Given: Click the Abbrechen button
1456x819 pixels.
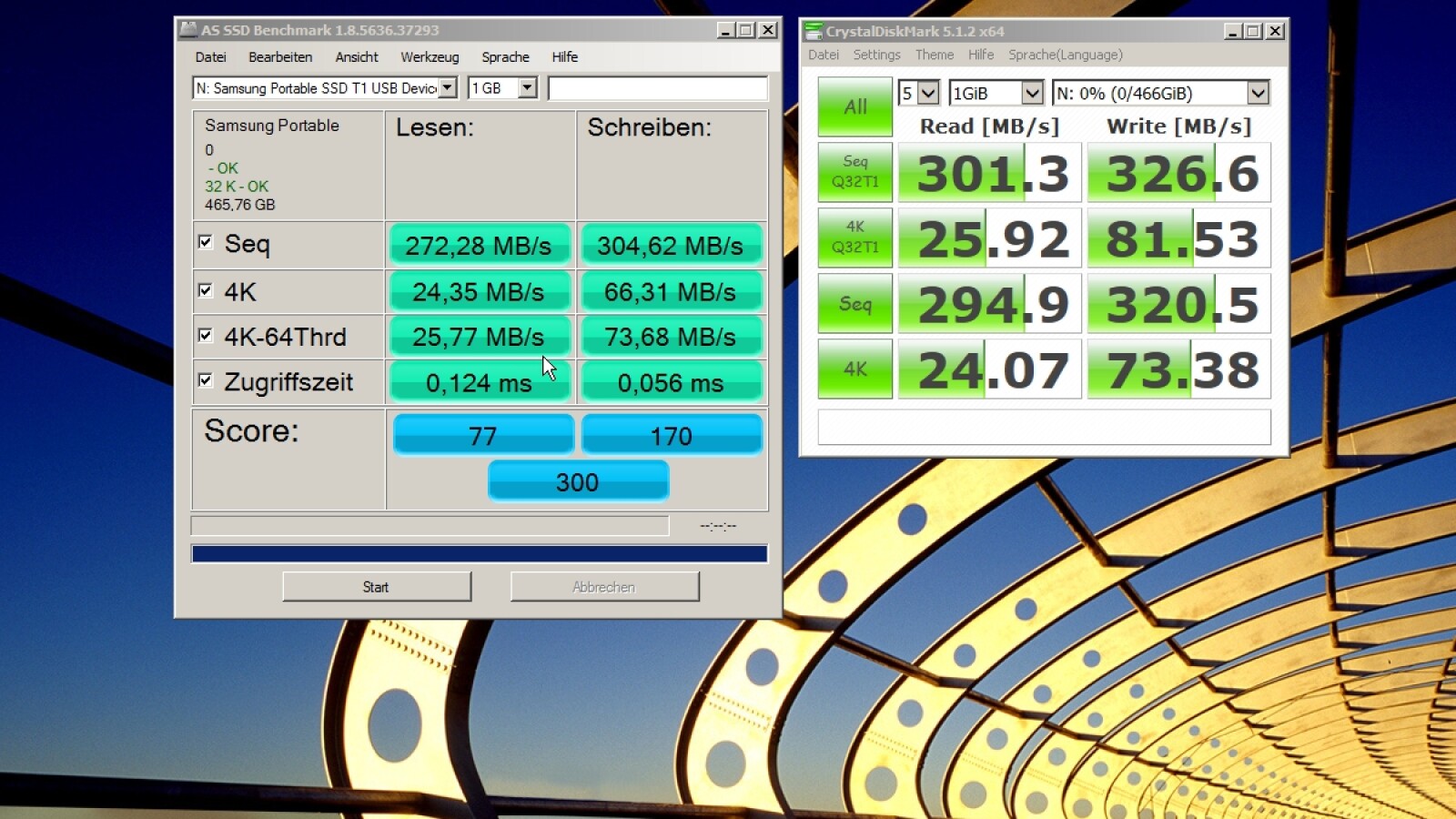Looking at the screenshot, I should (x=604, y=587).
